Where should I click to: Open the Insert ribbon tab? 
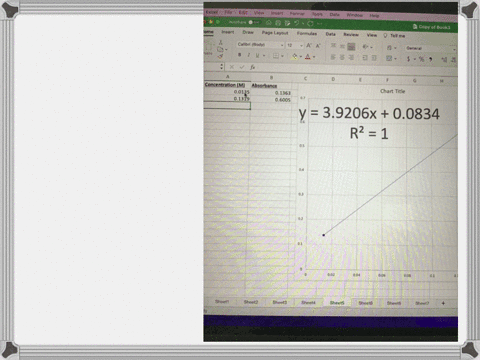[x=228, y=32]
